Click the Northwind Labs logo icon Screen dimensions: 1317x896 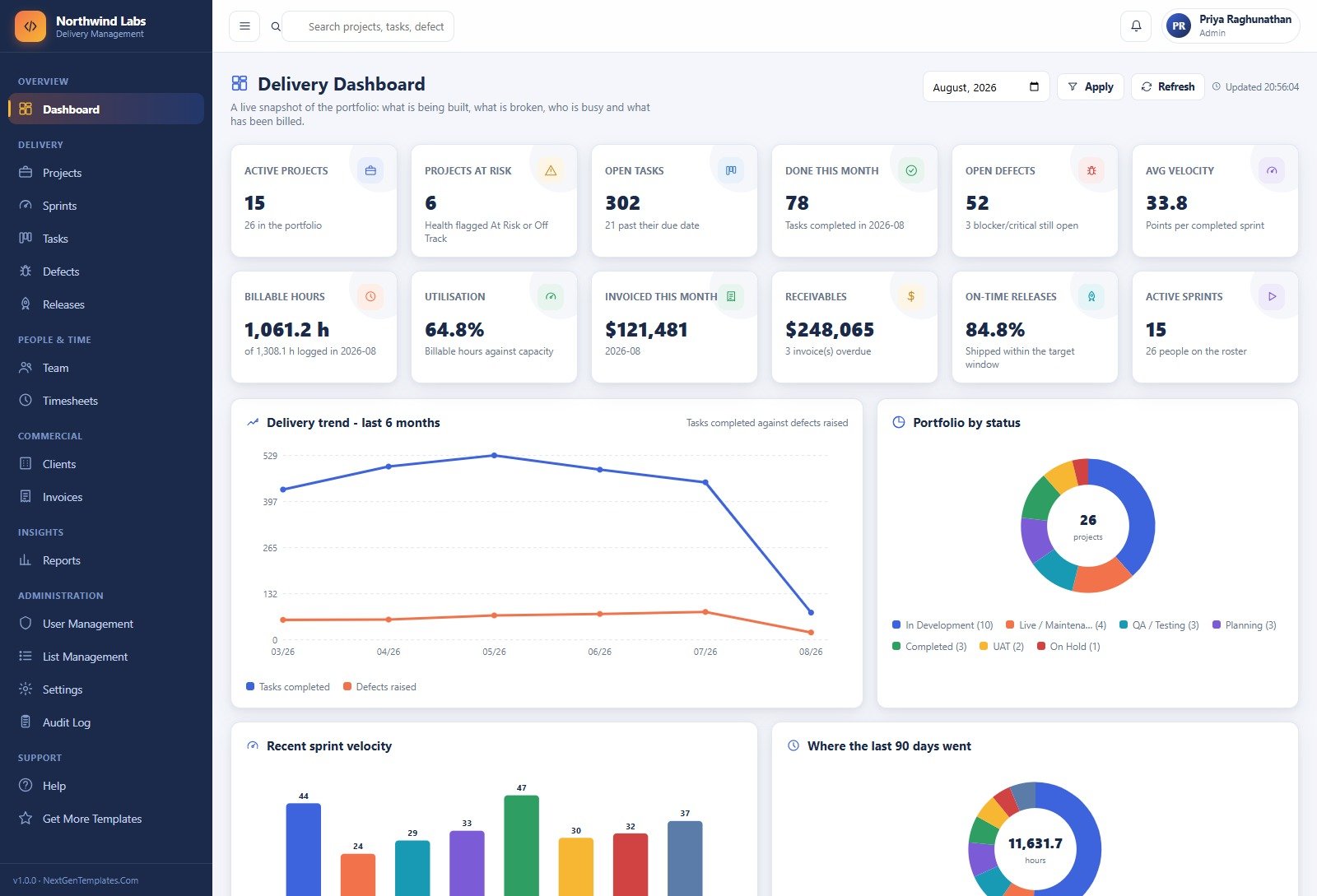30,26
